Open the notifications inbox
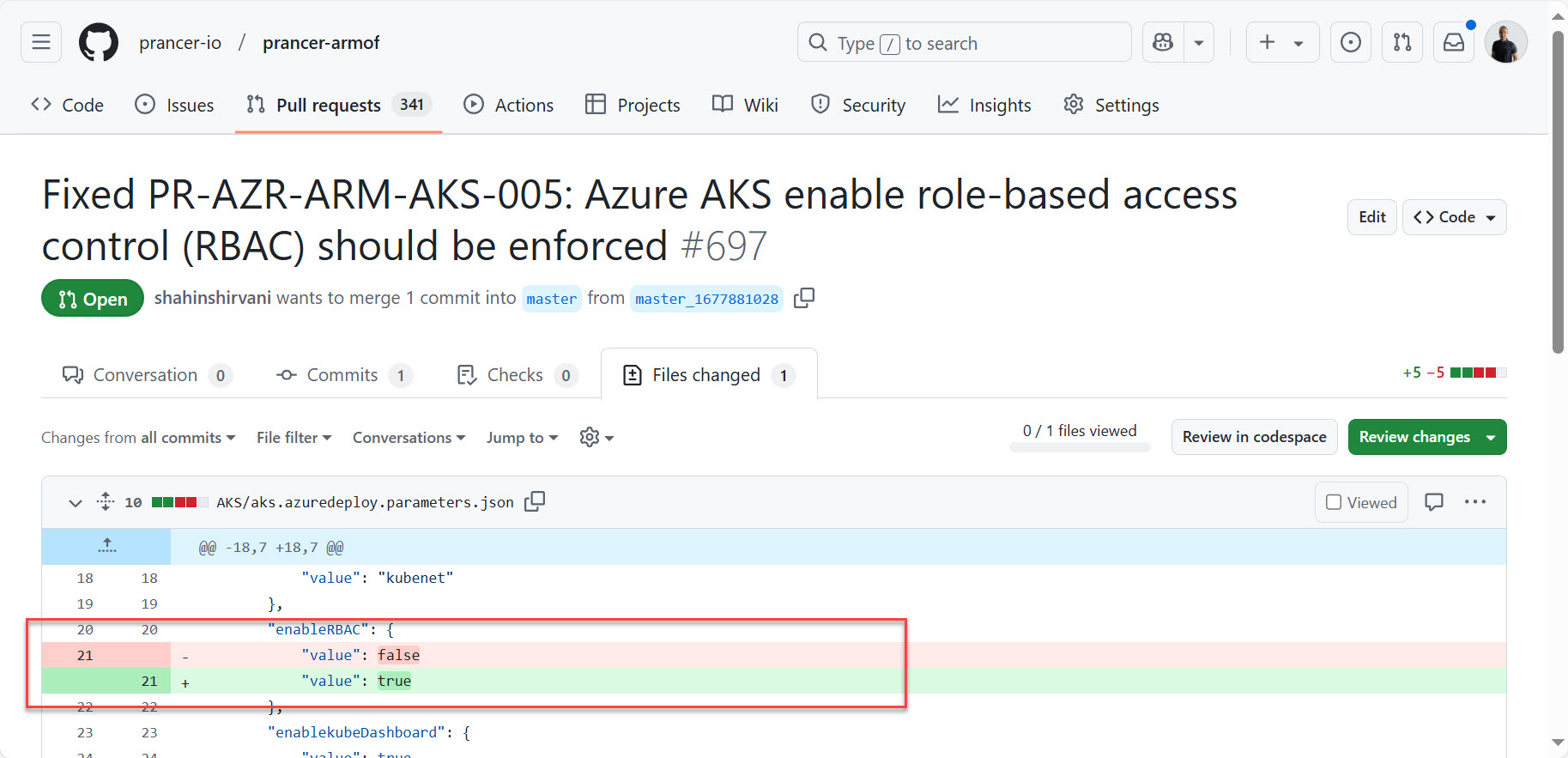Image resolution: width=1568 pixels, height=758 pixels. point(1454,42)
